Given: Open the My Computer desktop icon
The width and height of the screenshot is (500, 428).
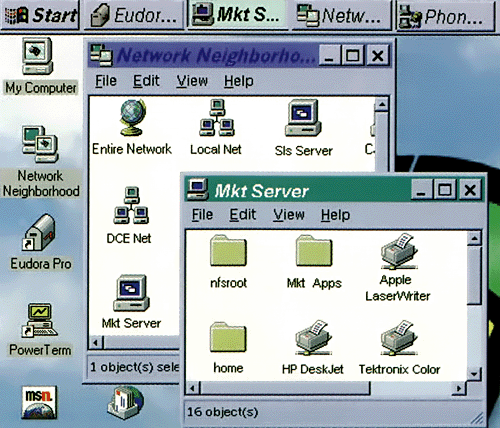Looking at the screenshot, I should [x=38, y=56].
